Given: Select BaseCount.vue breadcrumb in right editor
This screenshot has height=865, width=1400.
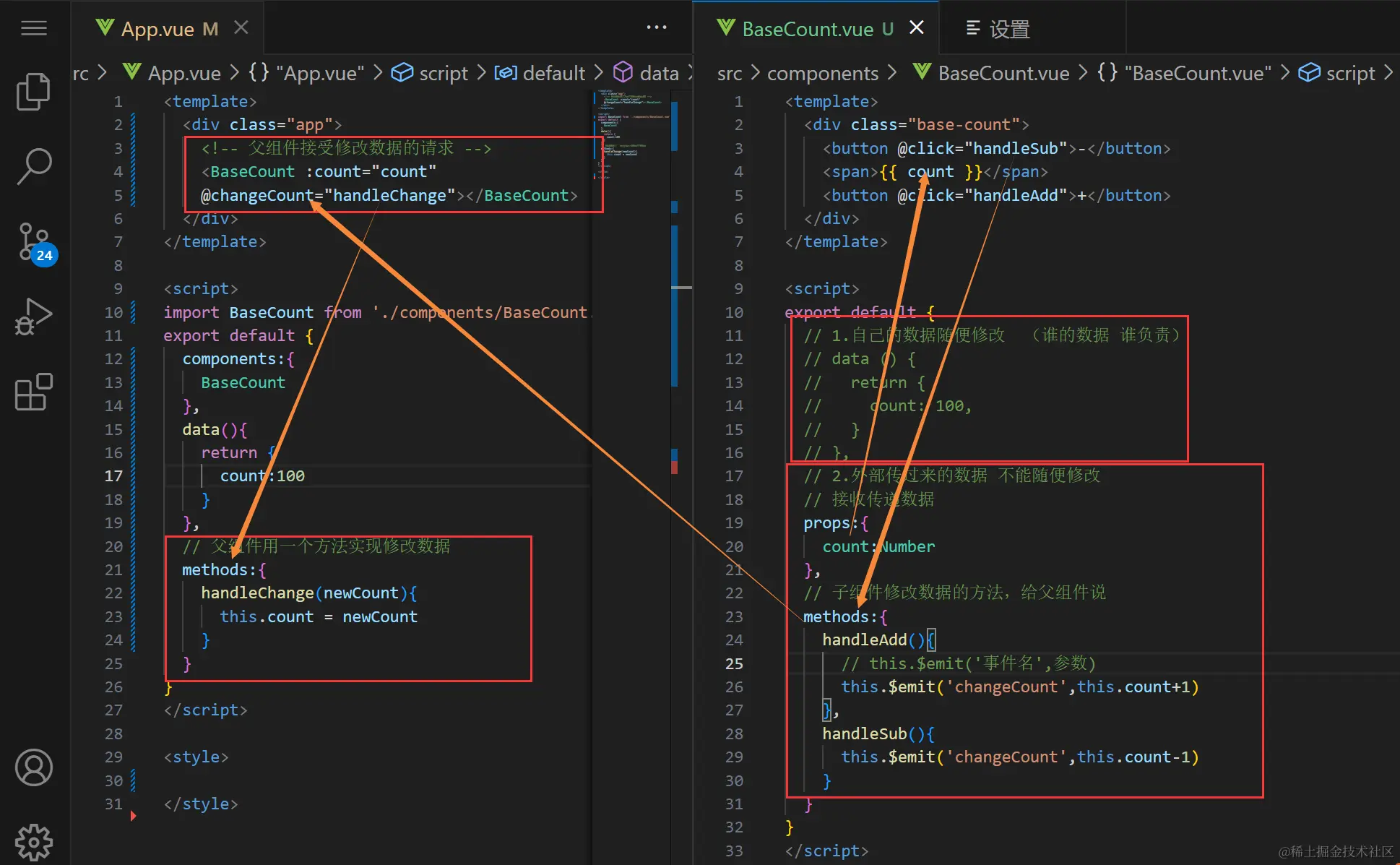Looking at the screenshot, I should (x=991, y=73).
